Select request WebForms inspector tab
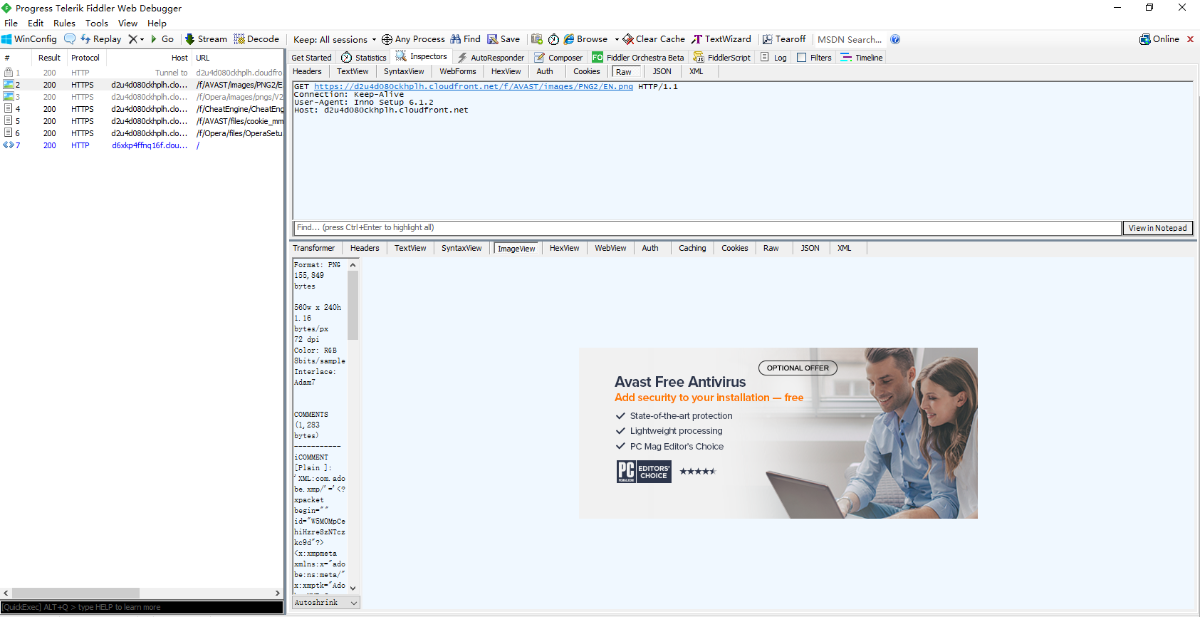 (x=458, y=71)
